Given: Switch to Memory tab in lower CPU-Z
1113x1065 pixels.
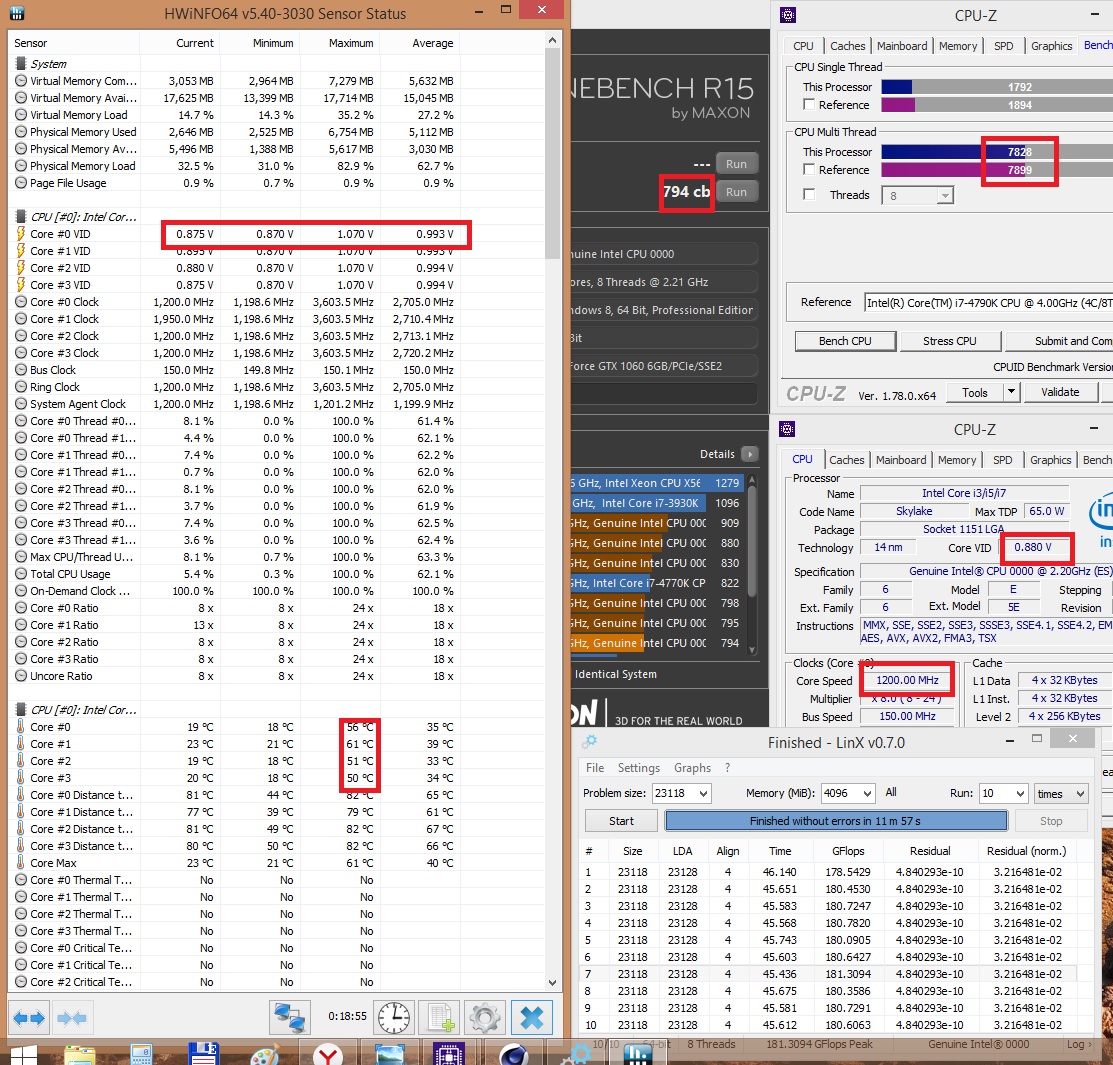Looking at the screenshot, I should pos(957,459).
